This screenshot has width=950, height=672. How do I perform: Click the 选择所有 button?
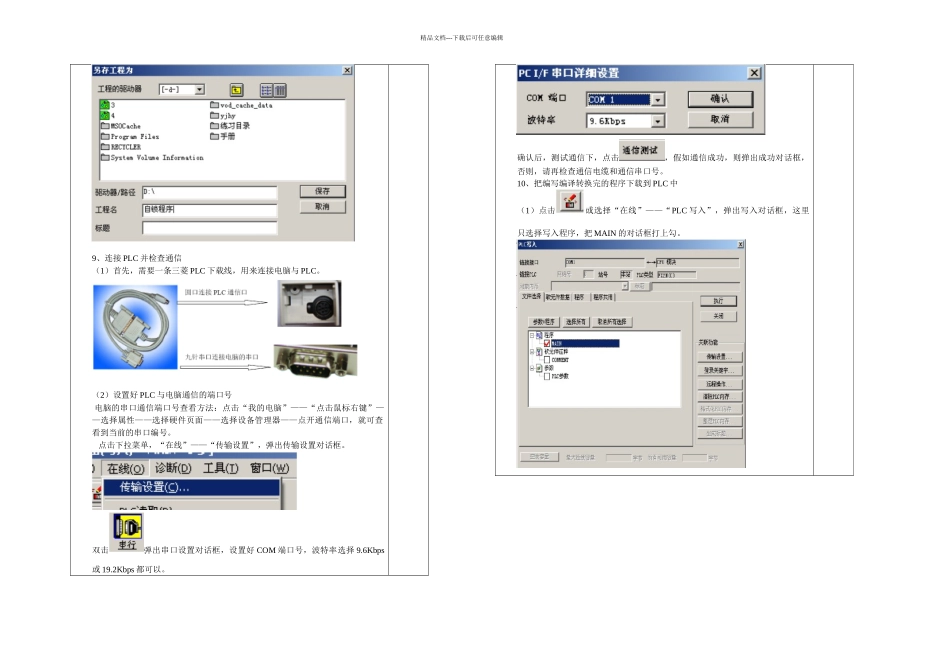coord(575,322)
